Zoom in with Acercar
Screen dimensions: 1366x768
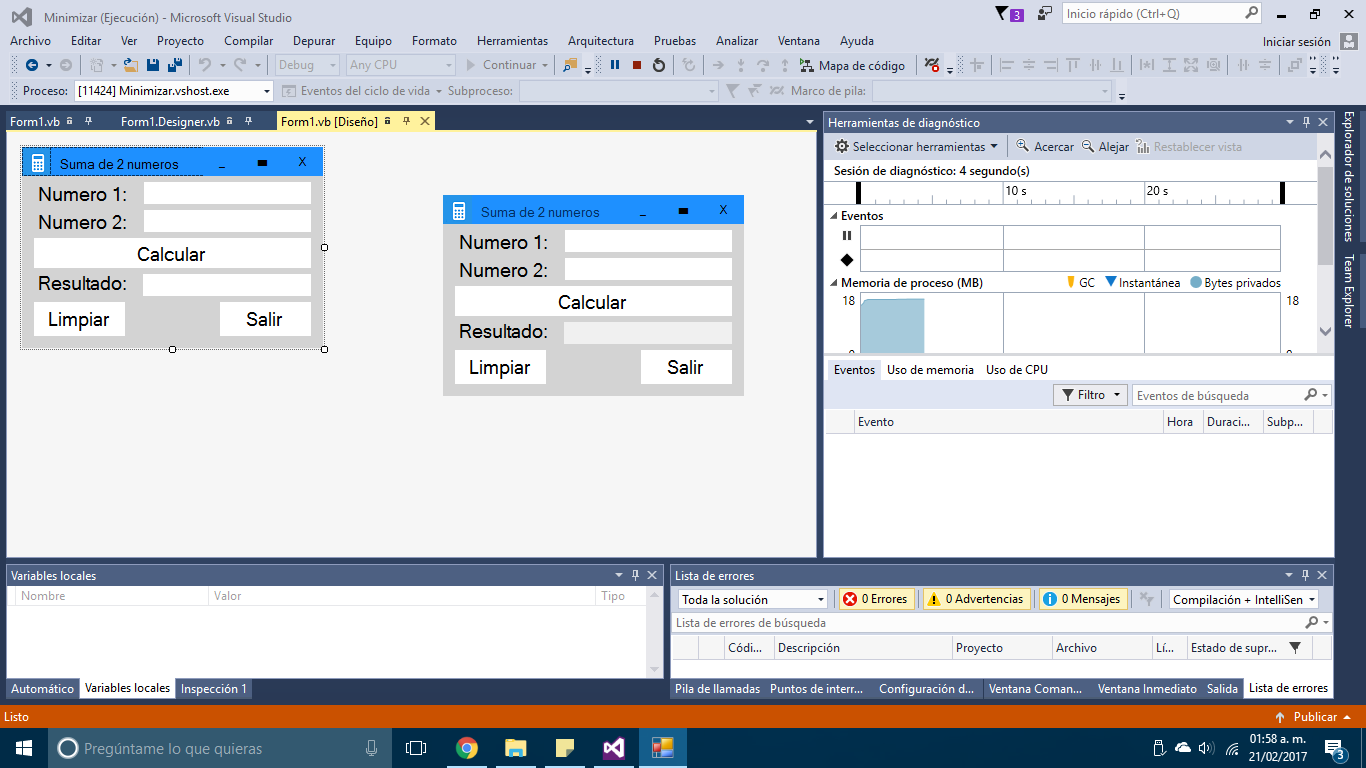point(1045,146)
